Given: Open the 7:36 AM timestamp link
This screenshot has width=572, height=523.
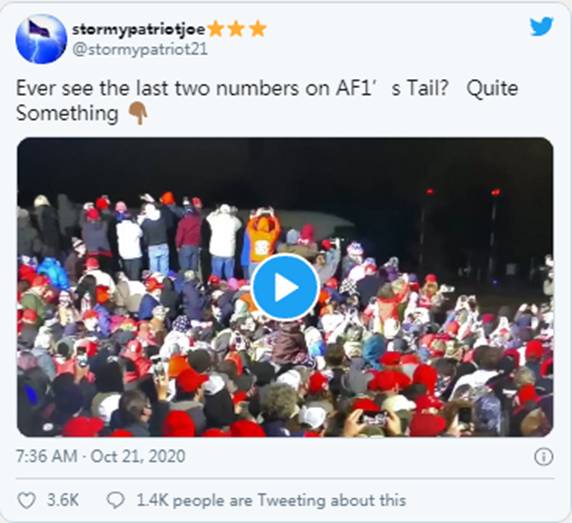Looking at the screenshot, I should [x=46, y=456].
